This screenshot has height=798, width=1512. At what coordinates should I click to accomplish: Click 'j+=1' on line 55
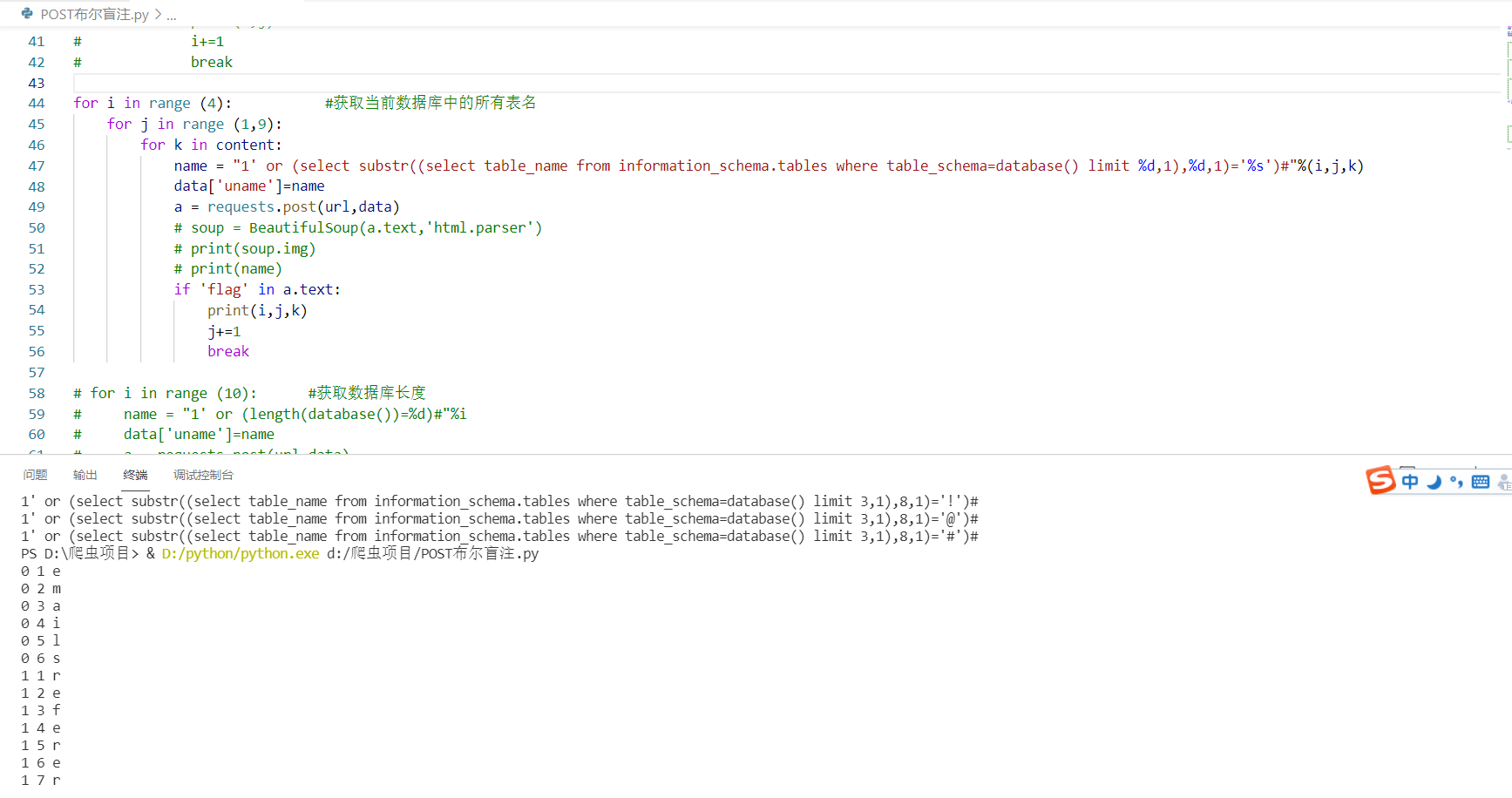[224, 332]
